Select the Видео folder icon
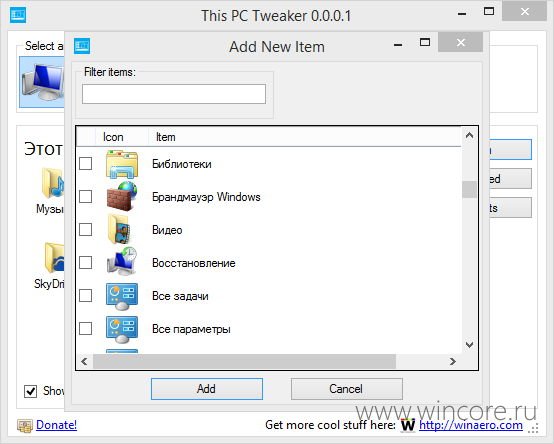Image resolution: width=554 pixels, height=444 pixels. click(x=119, y=229)
